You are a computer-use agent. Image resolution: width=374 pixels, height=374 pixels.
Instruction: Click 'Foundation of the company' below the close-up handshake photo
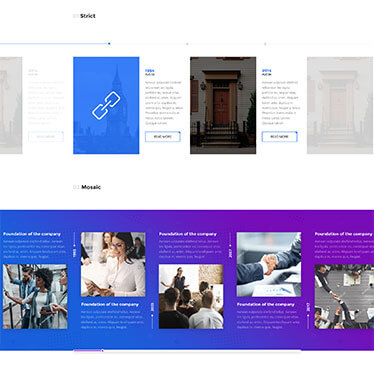click(x=266, y=304)
